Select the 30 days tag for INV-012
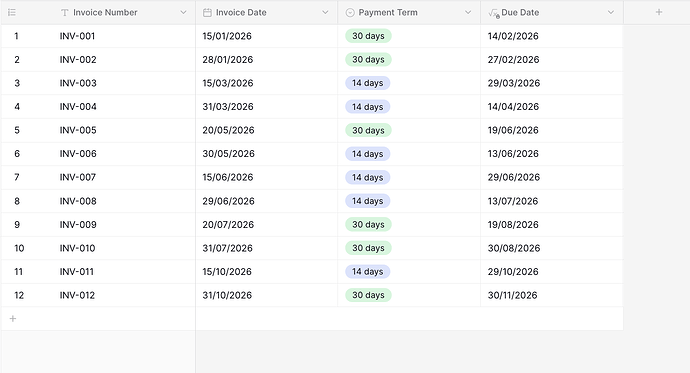Image resolution: width=690 pixels, height=373 pixels. 368,295
